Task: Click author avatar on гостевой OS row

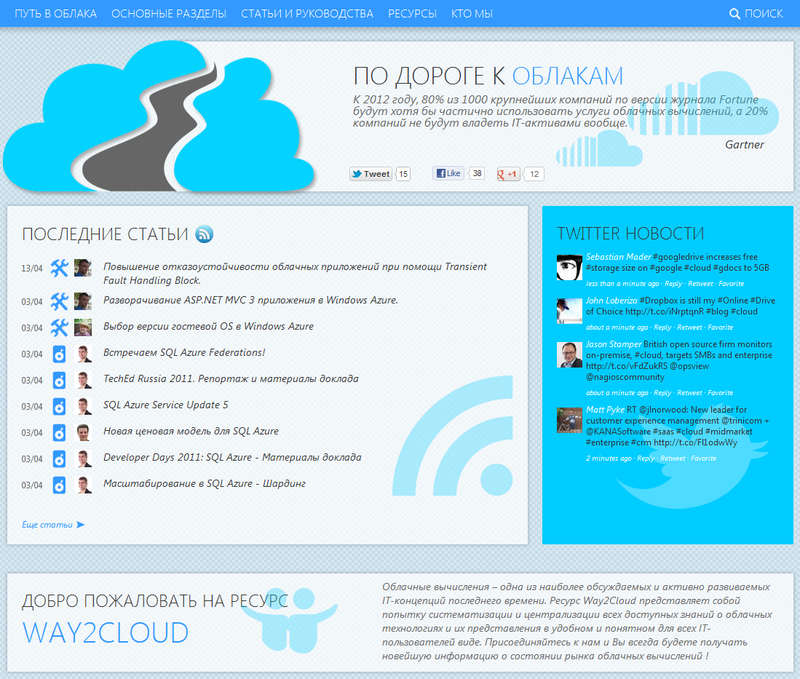Action: coord(83,328)
